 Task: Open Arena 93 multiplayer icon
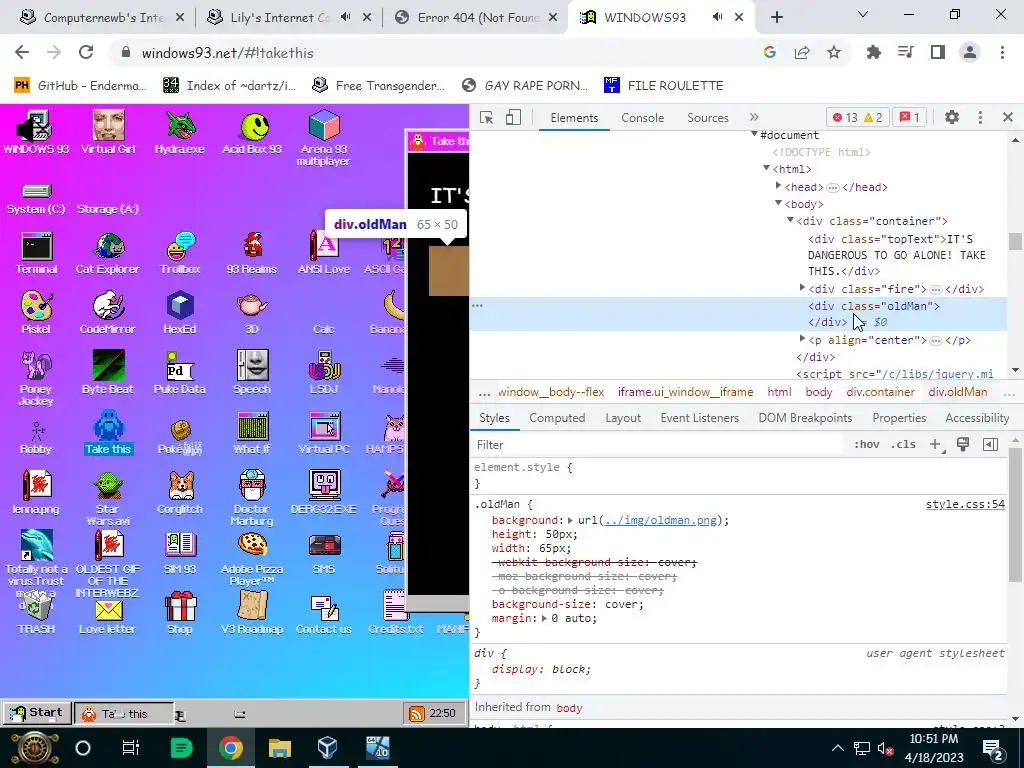[x=324, y=138]
